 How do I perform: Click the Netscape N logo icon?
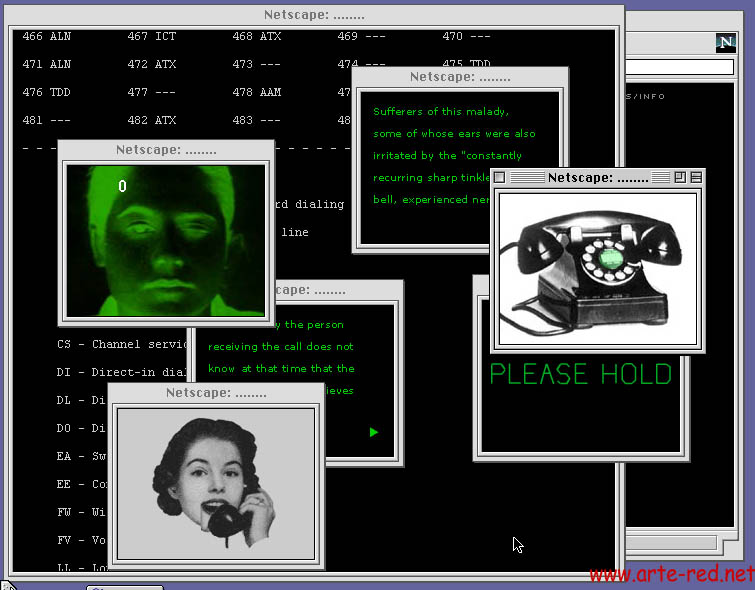725,42
